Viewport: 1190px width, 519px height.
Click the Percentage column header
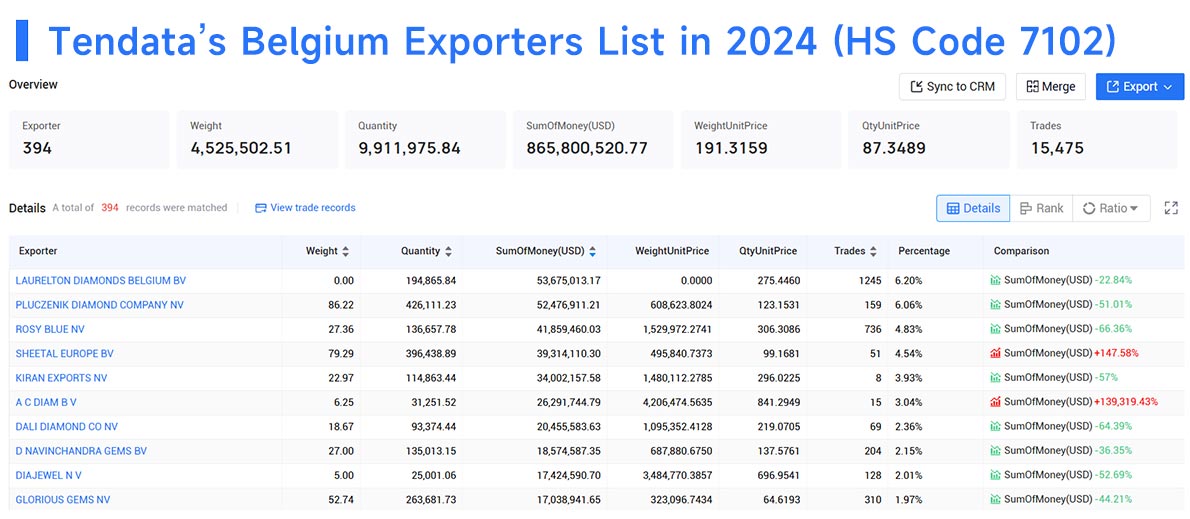(x=924, y=251)
